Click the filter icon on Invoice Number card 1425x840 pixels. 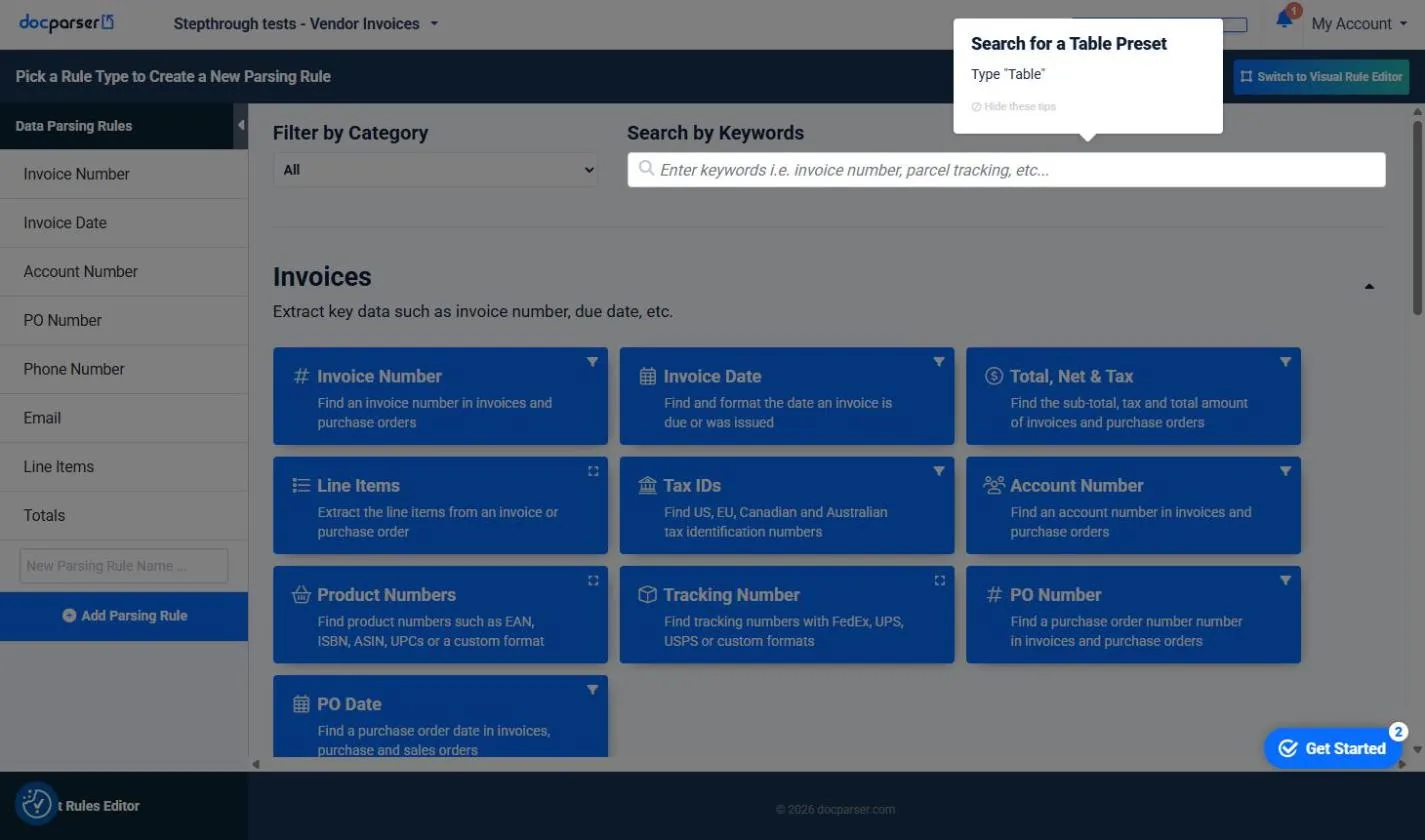coord(592,362)
